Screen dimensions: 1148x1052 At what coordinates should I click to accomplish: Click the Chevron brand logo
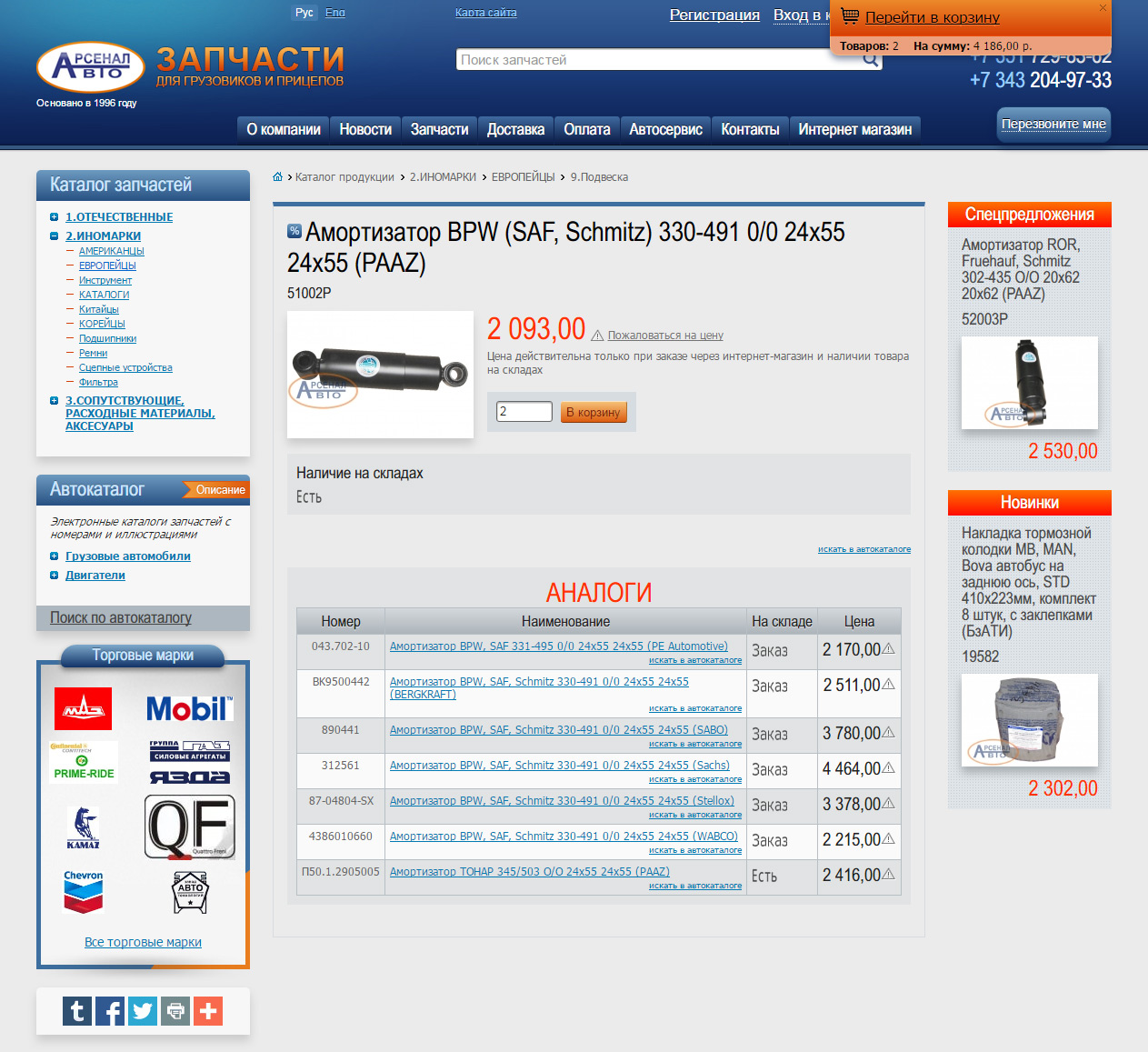(x=84, y=892)
